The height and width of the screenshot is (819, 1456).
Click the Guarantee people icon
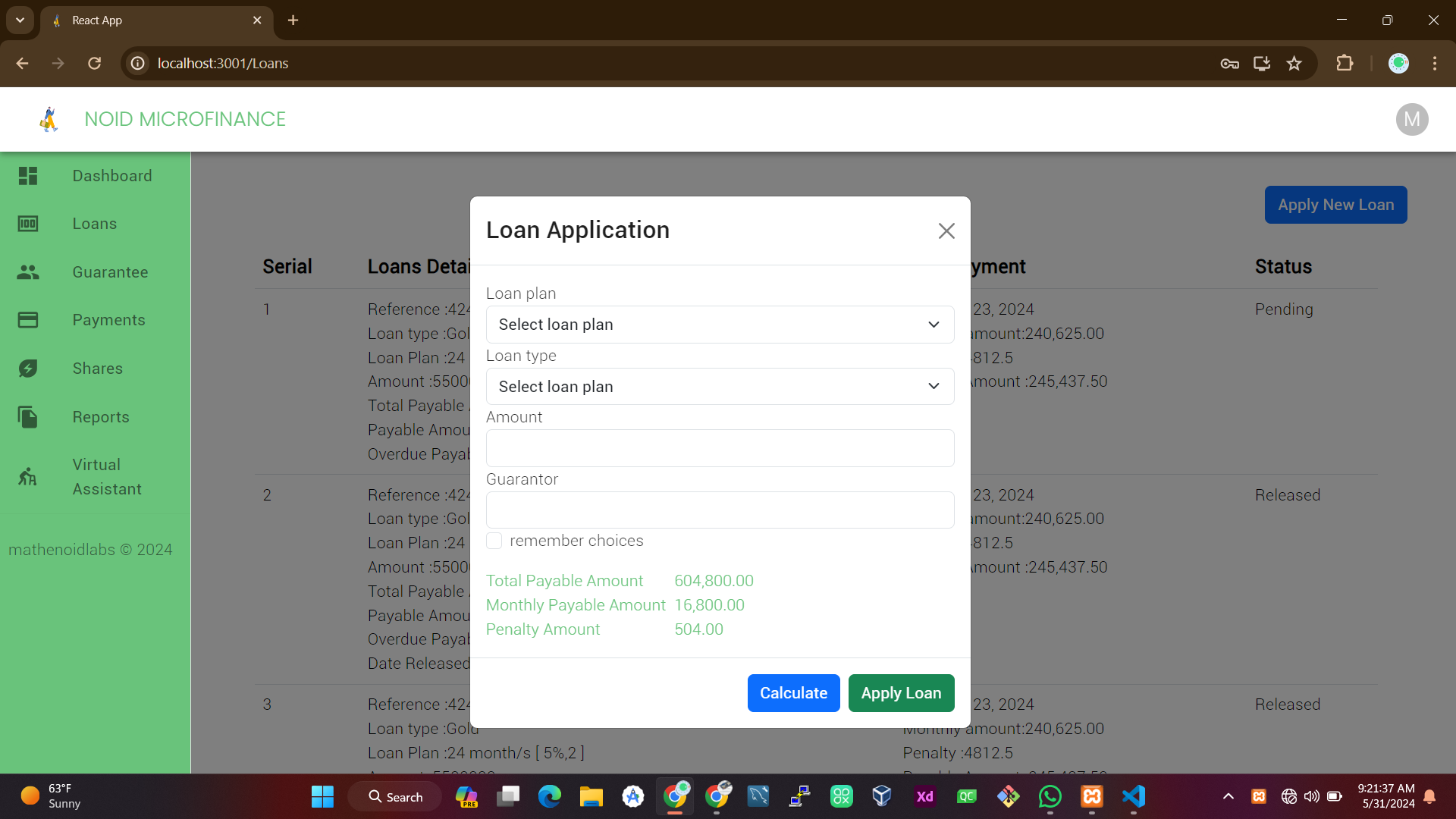28,272
